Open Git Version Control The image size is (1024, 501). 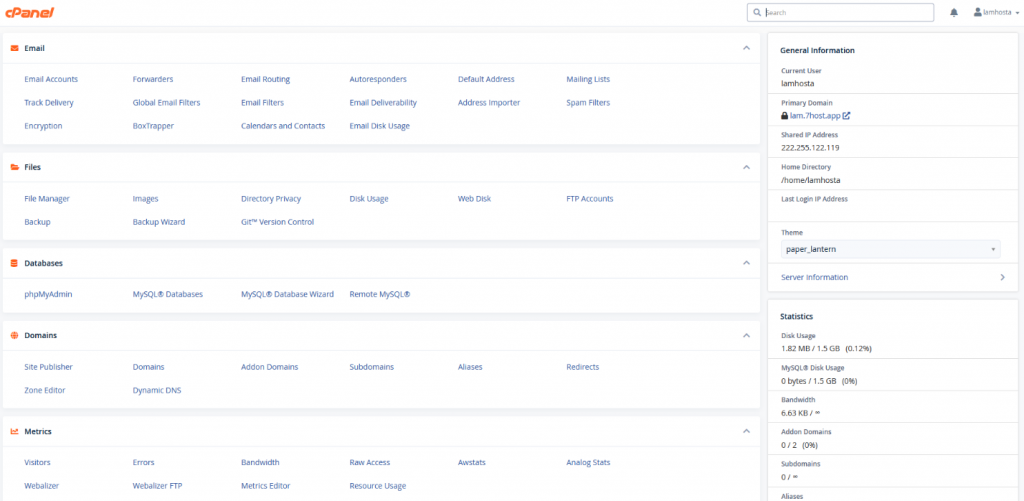tap(278, 222)
